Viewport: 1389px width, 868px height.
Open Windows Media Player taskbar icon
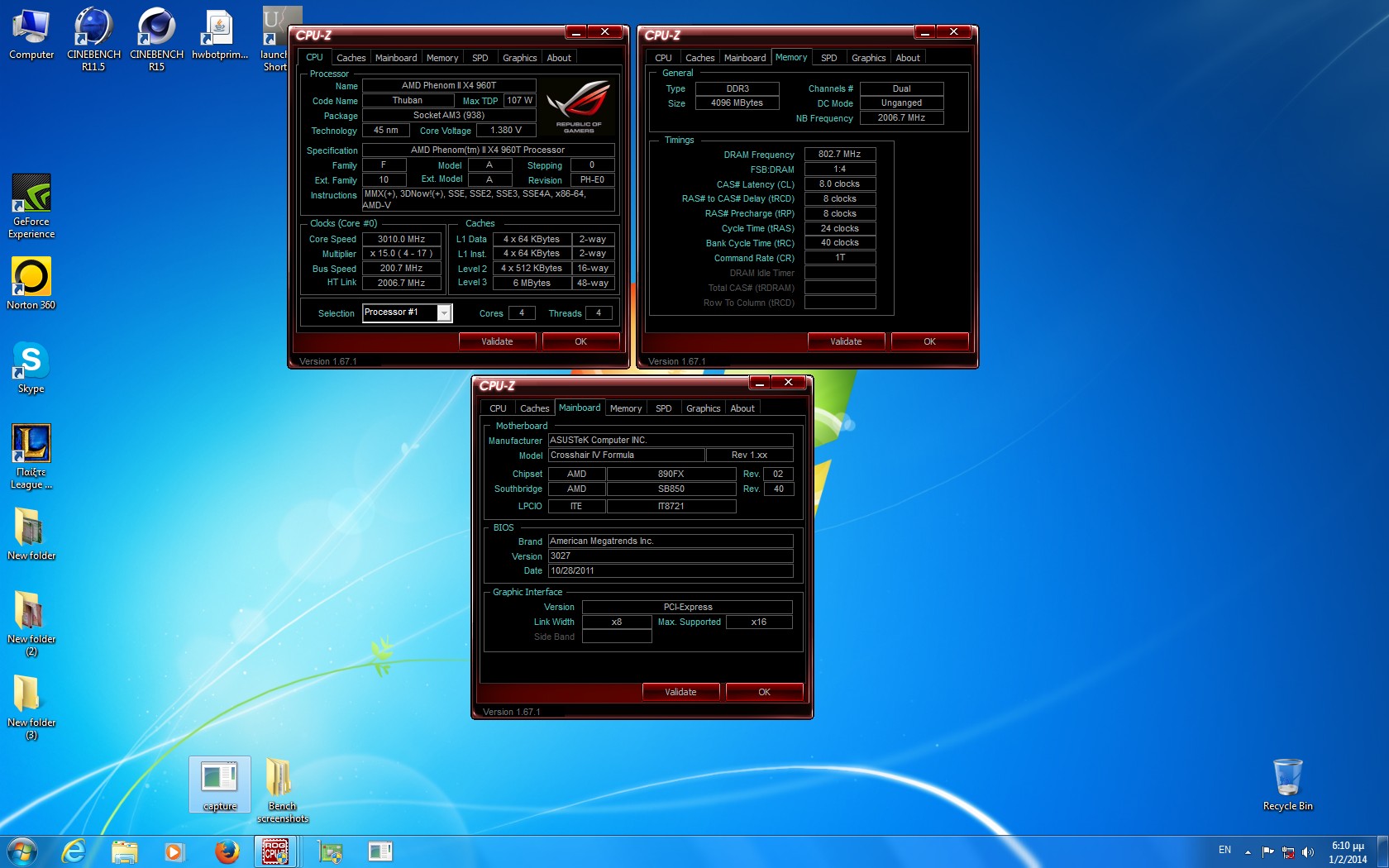pos(174,851)
